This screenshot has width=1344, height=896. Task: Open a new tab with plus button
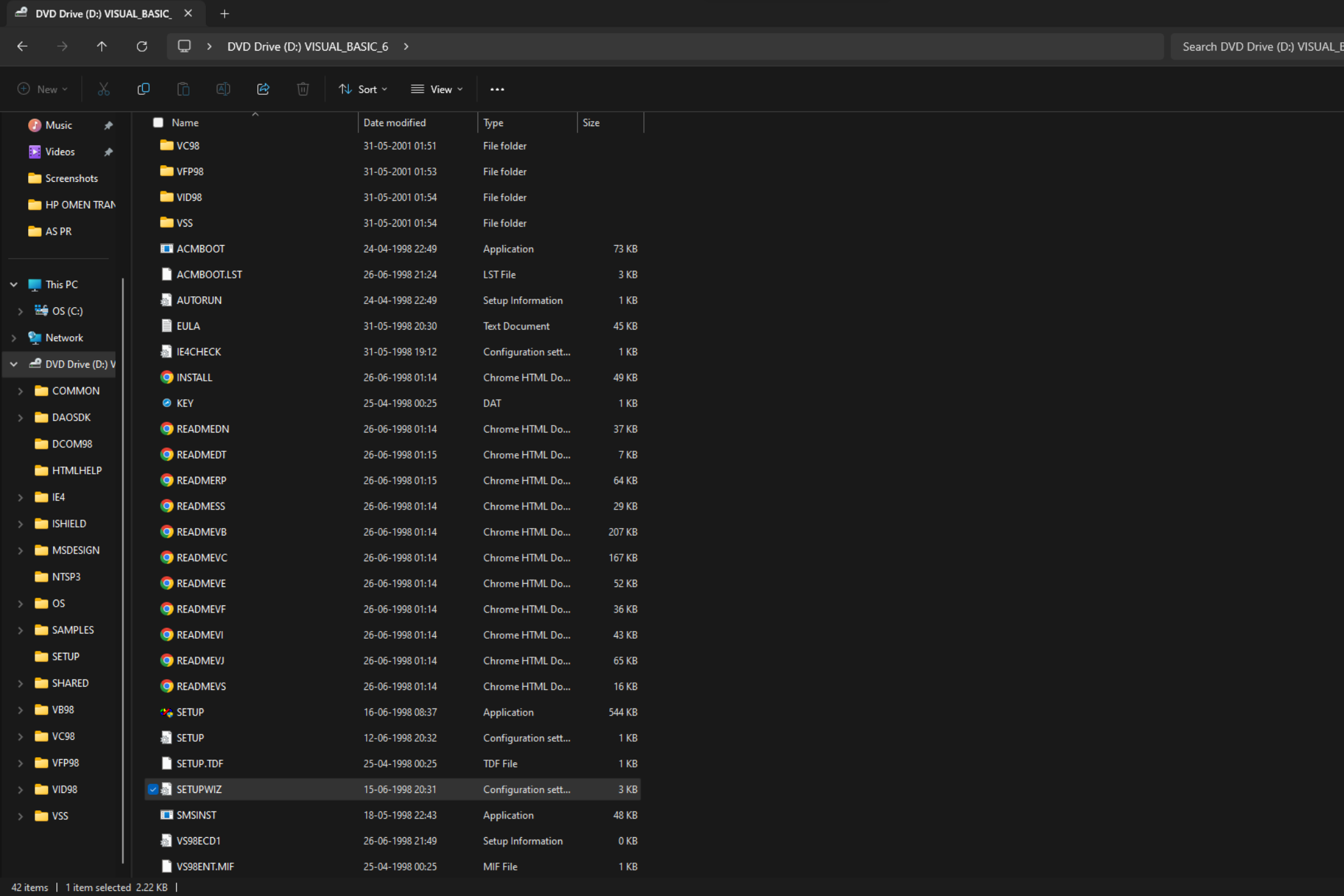click(x=225, y=13)
